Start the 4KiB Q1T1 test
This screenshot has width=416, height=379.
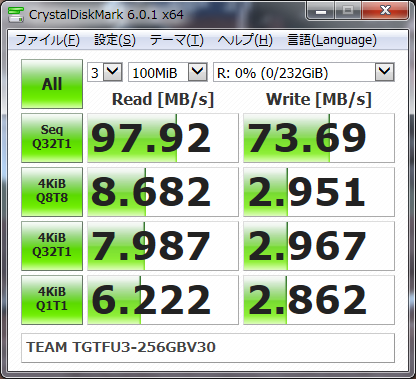(x=52, y=300)
